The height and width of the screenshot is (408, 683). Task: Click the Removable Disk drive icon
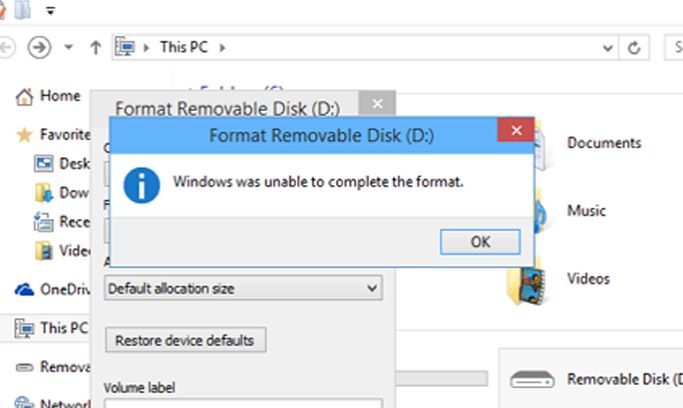532,379
